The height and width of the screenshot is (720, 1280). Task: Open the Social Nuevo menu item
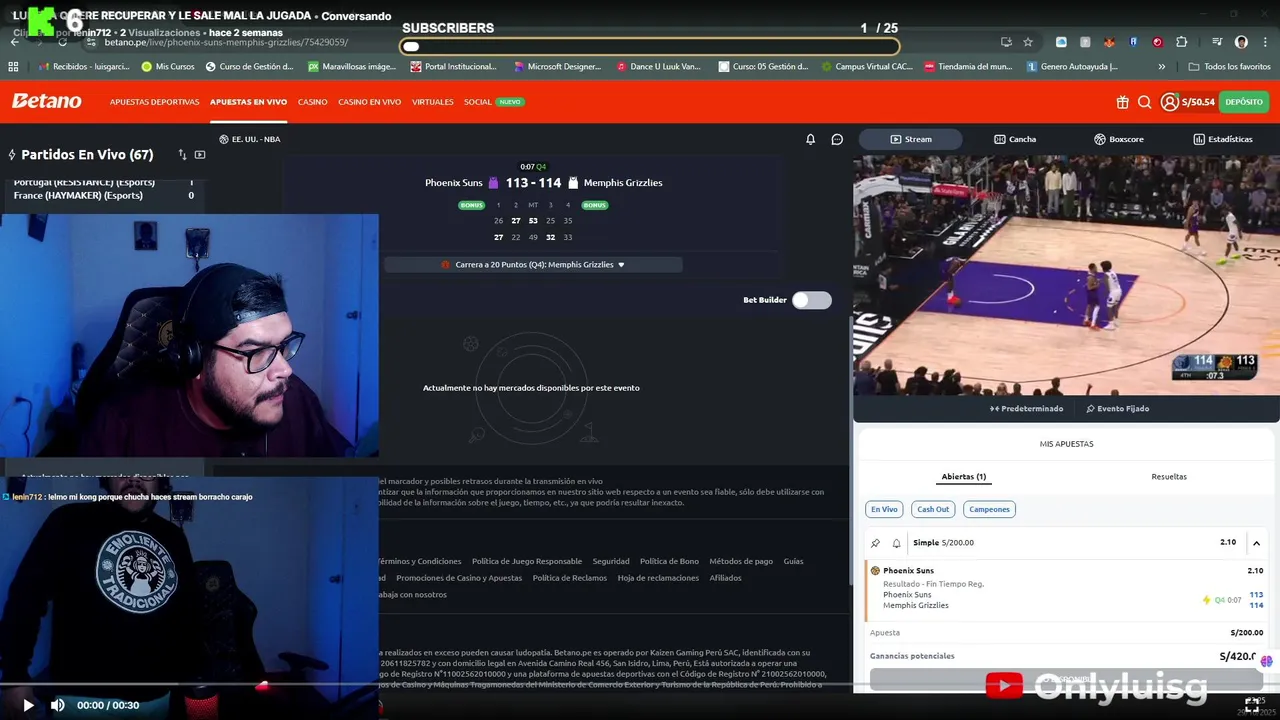pyautogui.click(x=494, y=102)
